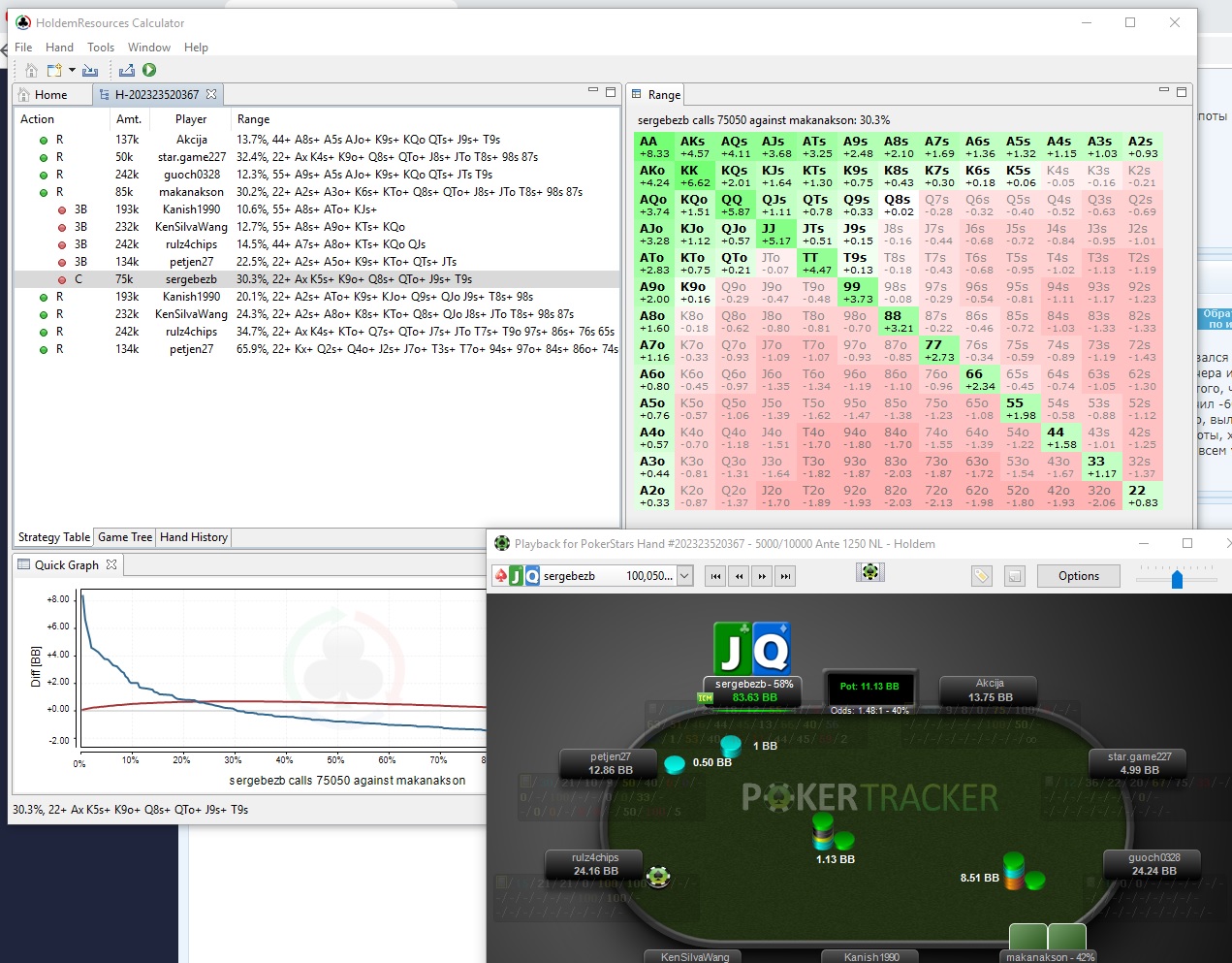Step forward one action in the replayer
Image resolution: width=1232 pixels, height=963 pixels.
pos(762,576)
